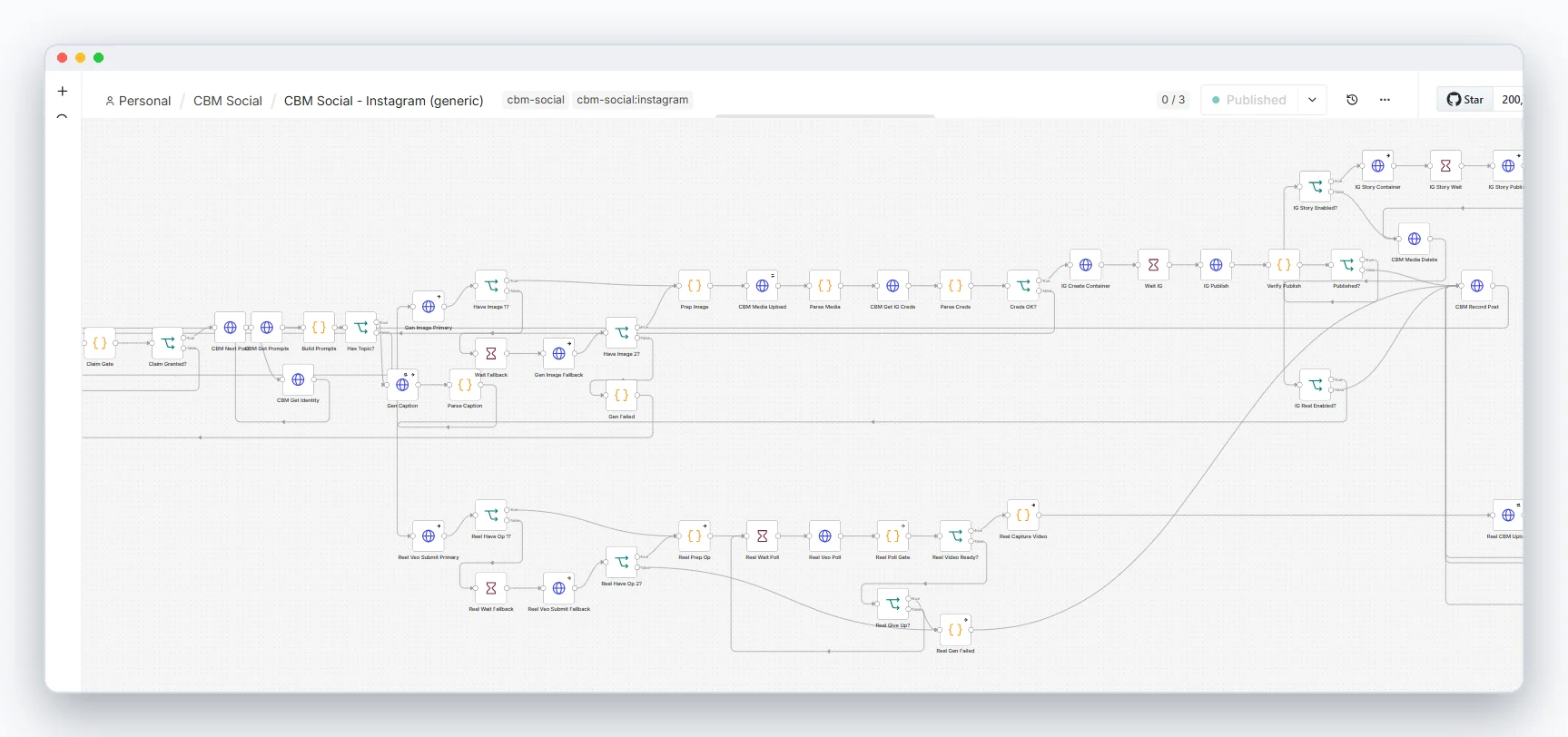1568x737 pixels.
Task: Open the Build Prompts code node
Action: [319, 328]
